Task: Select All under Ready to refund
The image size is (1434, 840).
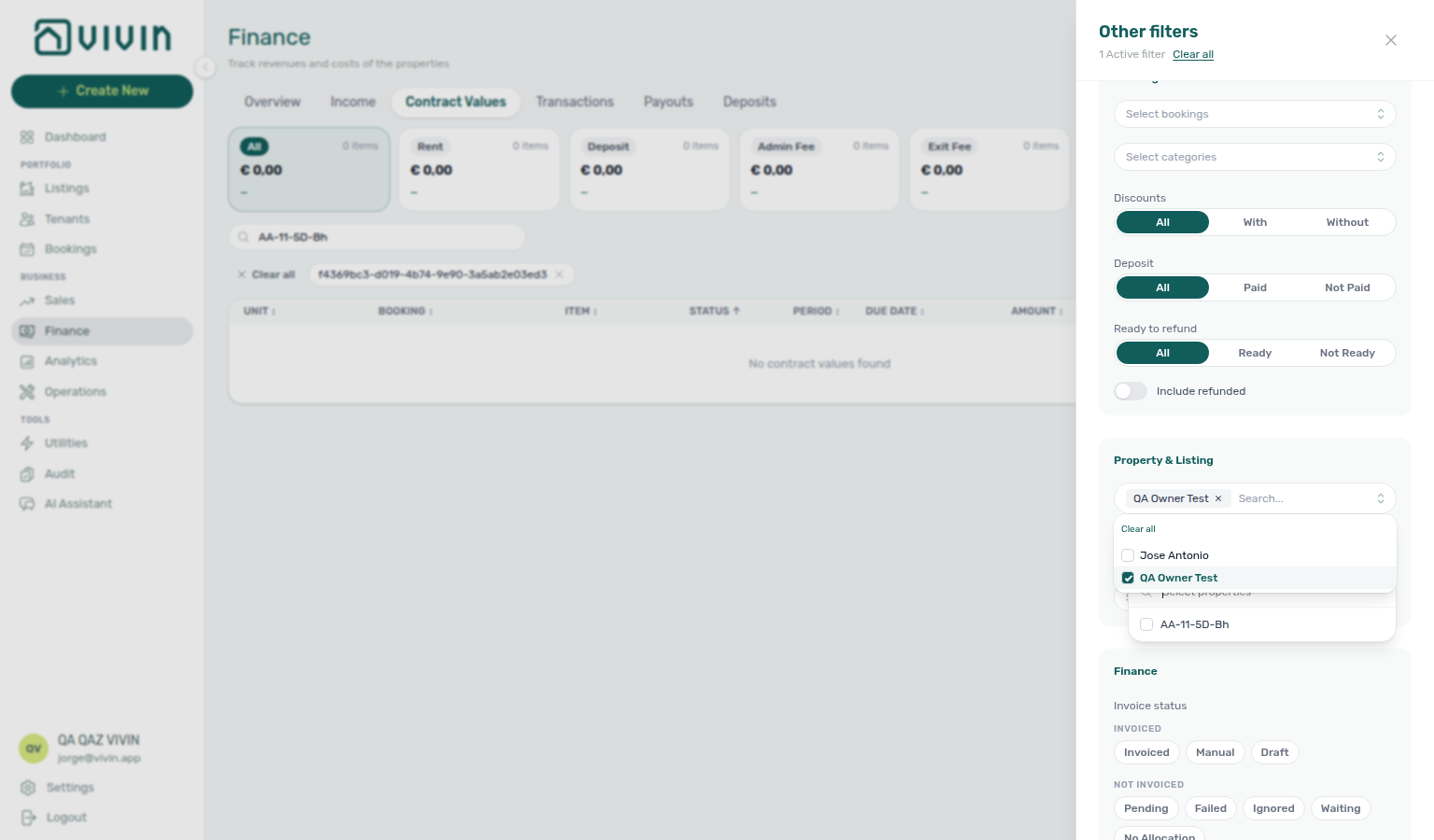Action: pos(1162,353)
